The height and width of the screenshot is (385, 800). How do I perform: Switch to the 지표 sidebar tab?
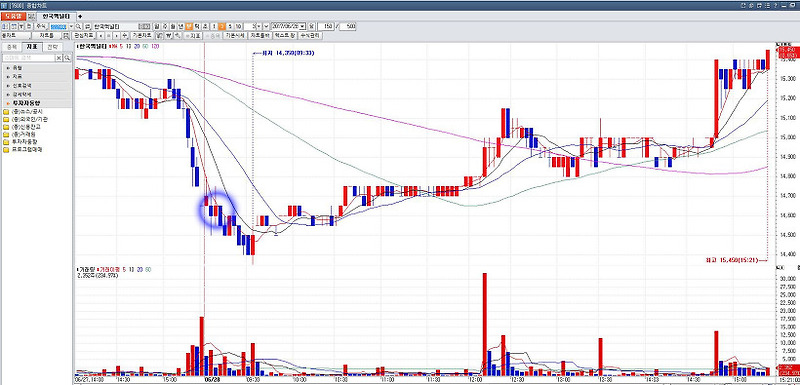click(x=33, y=47)
